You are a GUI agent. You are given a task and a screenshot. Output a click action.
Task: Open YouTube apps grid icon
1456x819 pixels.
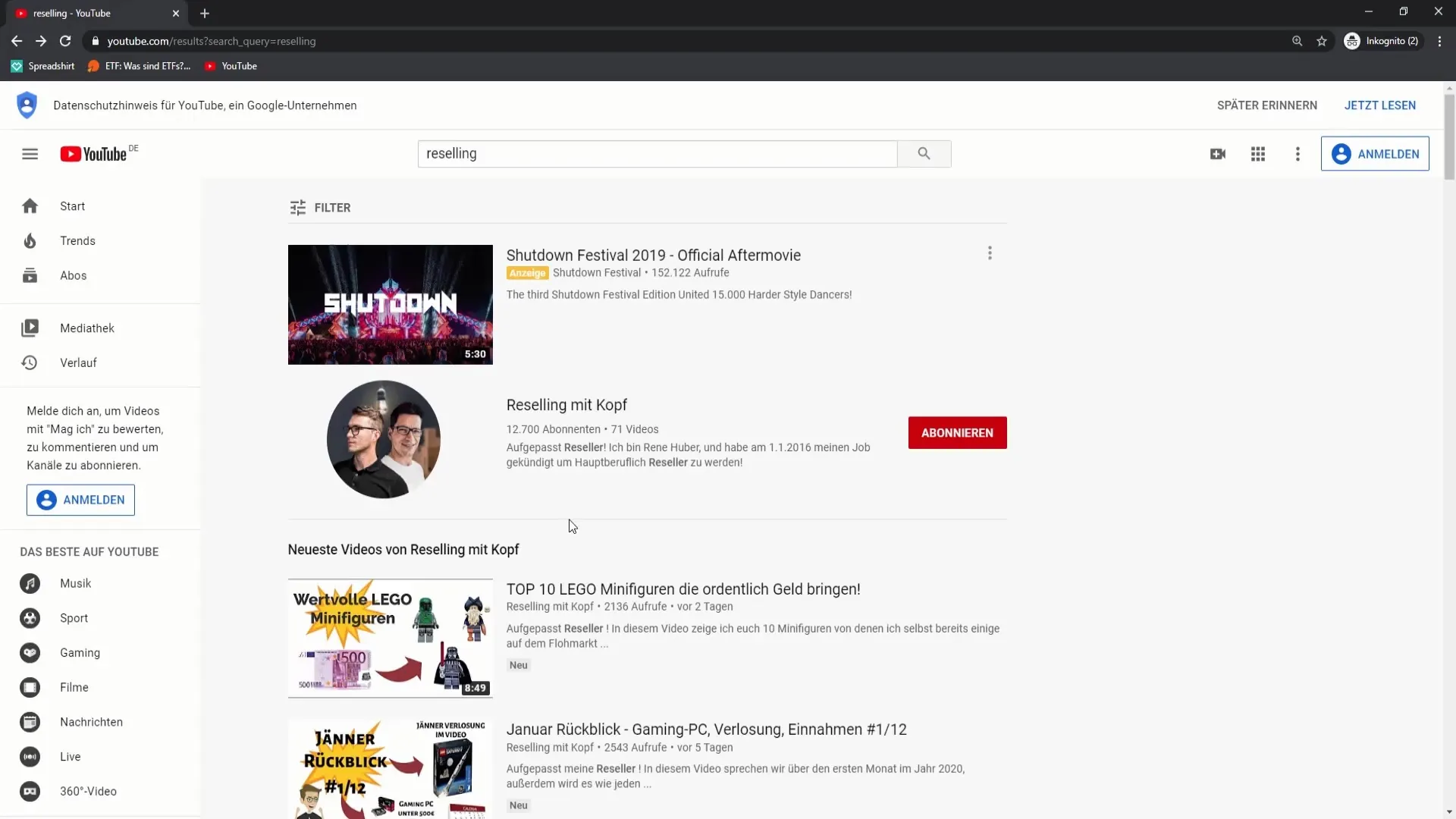point(1258,154)
